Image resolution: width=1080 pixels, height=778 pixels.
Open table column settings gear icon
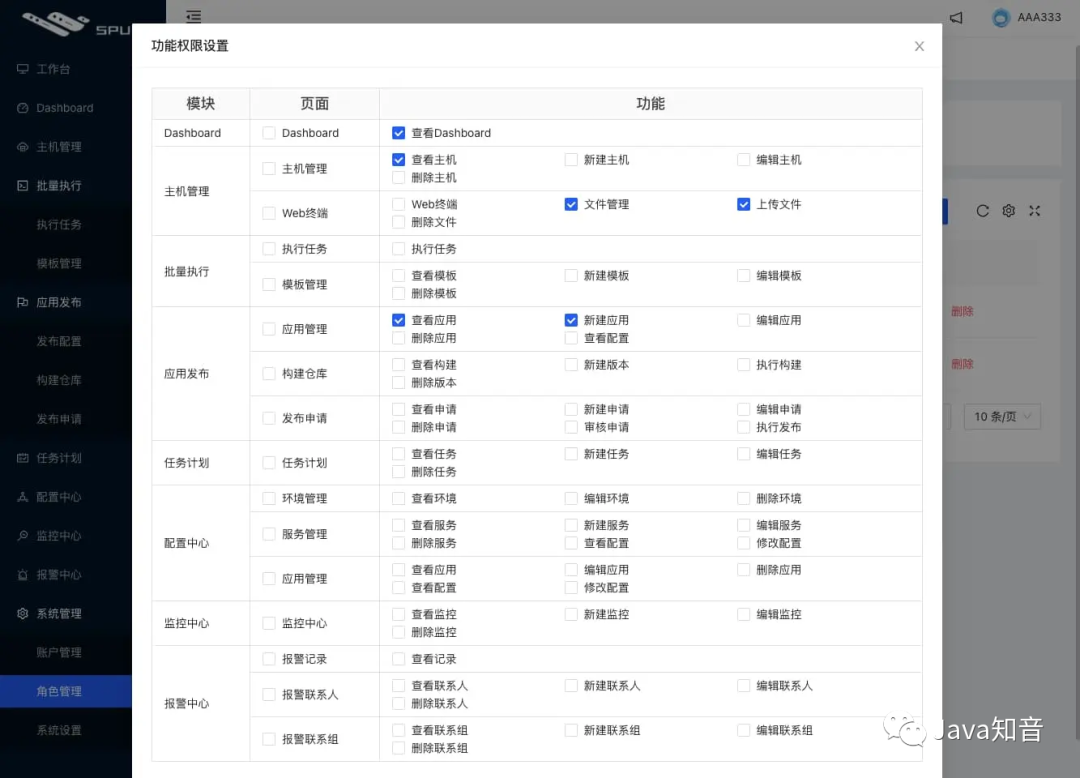[x=1008, y=211]
